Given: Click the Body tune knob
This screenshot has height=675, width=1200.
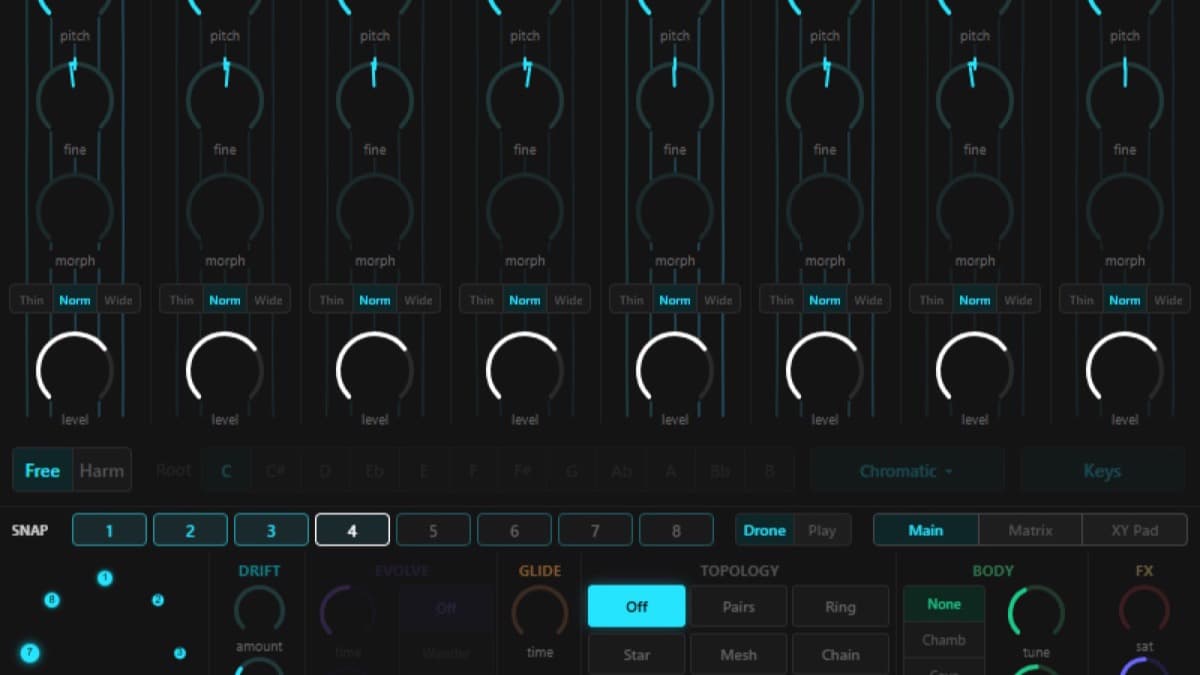Looking at the screenshot, I should (1036, 613).
